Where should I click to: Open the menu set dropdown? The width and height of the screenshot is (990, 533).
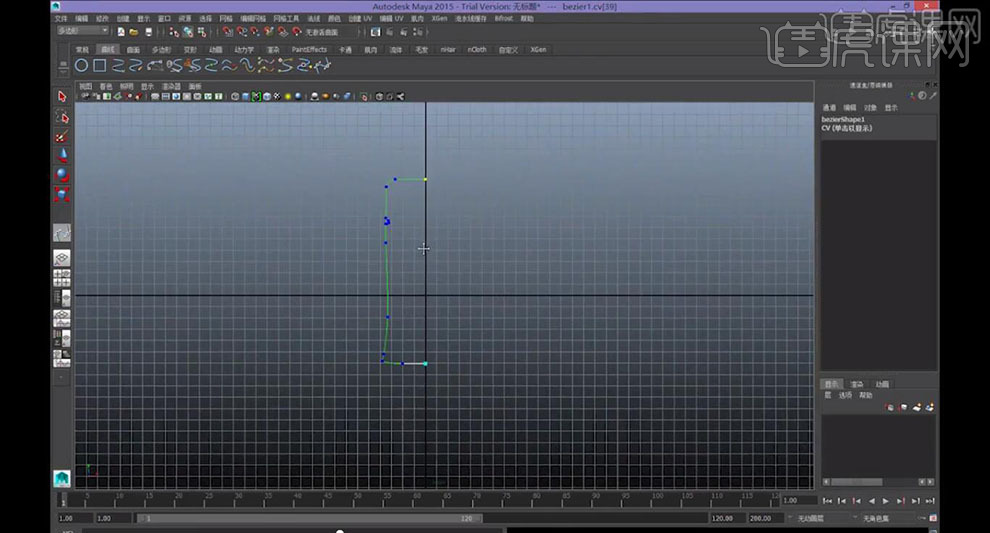pyautogui.click(x=82, y=30)
